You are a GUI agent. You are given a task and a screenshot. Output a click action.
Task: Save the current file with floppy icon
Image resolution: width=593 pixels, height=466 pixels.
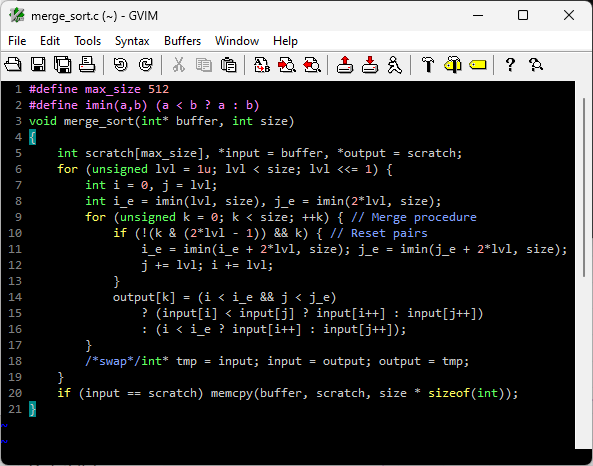(x=38, y=64)
